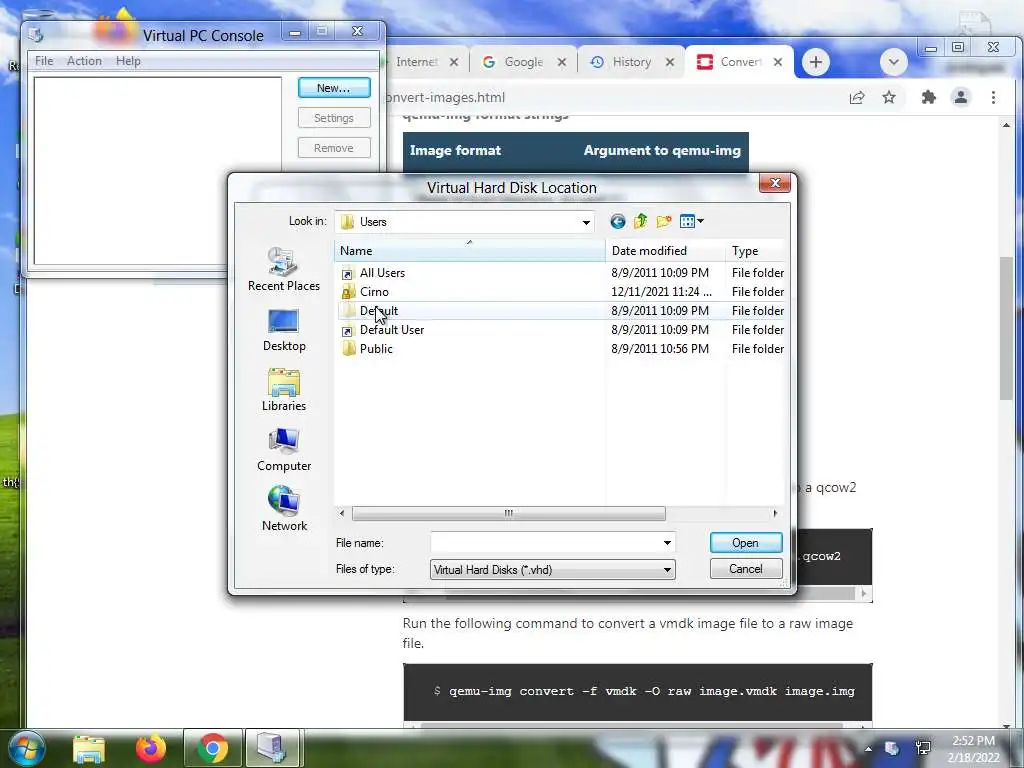
Task: Switch to the Google tab in Chrome
Action: click(522, 62)
